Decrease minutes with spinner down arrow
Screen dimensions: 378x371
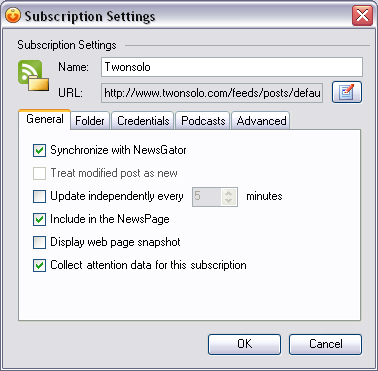click(229, 201)
